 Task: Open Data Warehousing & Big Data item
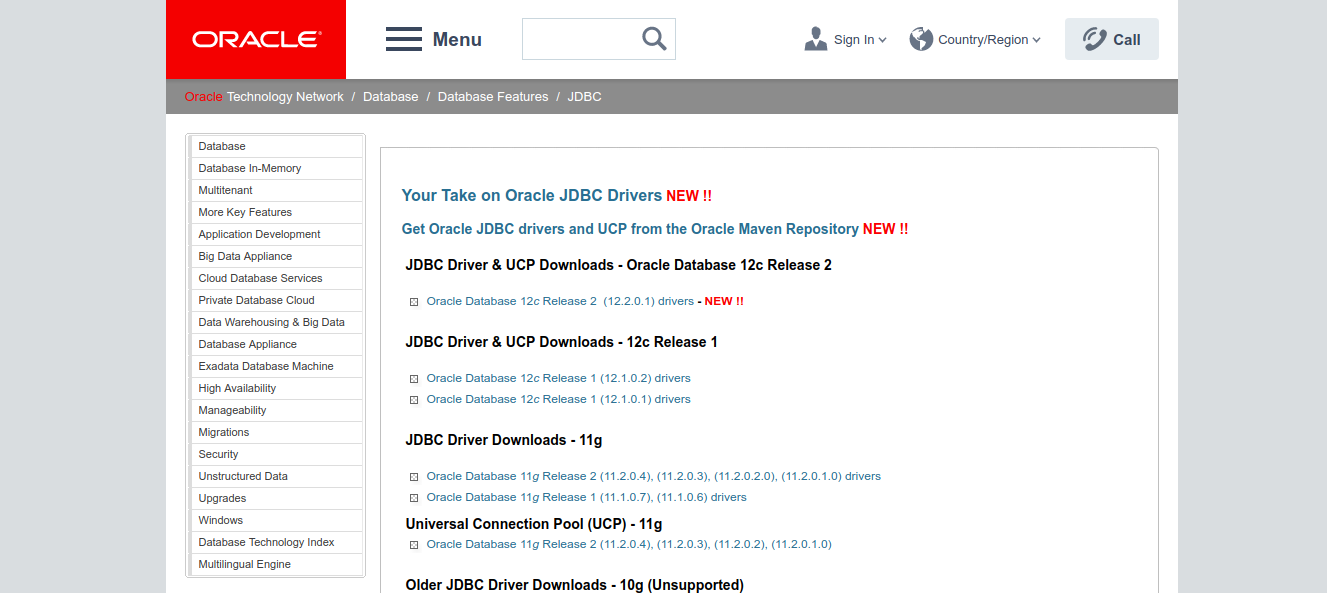(x=277, y=322)
